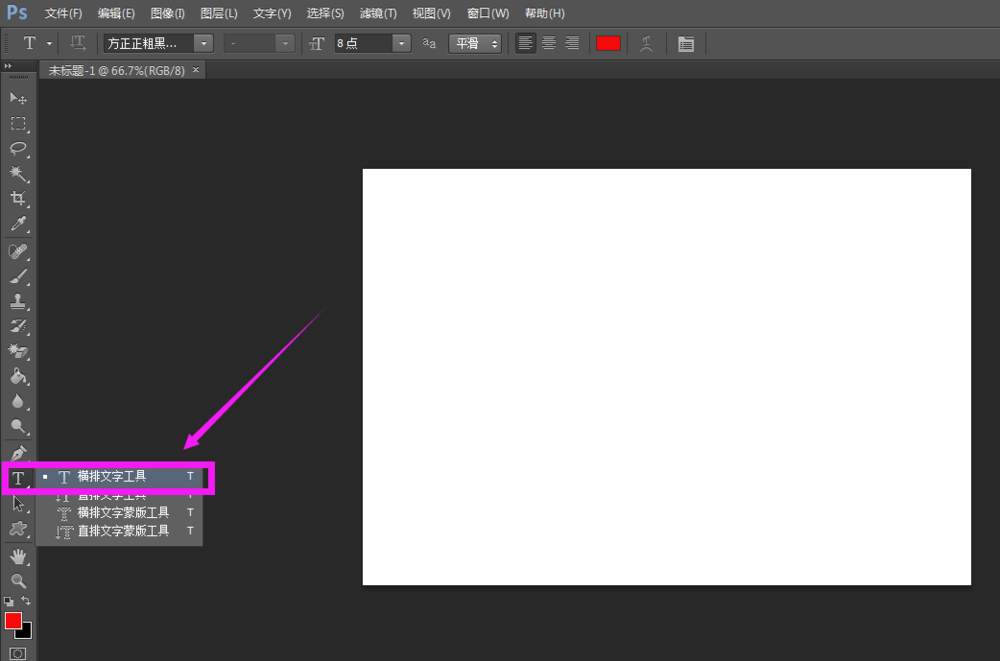Screen dimensions: 1000x661
Task: Choose 横排文字蒙版工具 from the flyout
Action: 123,512
